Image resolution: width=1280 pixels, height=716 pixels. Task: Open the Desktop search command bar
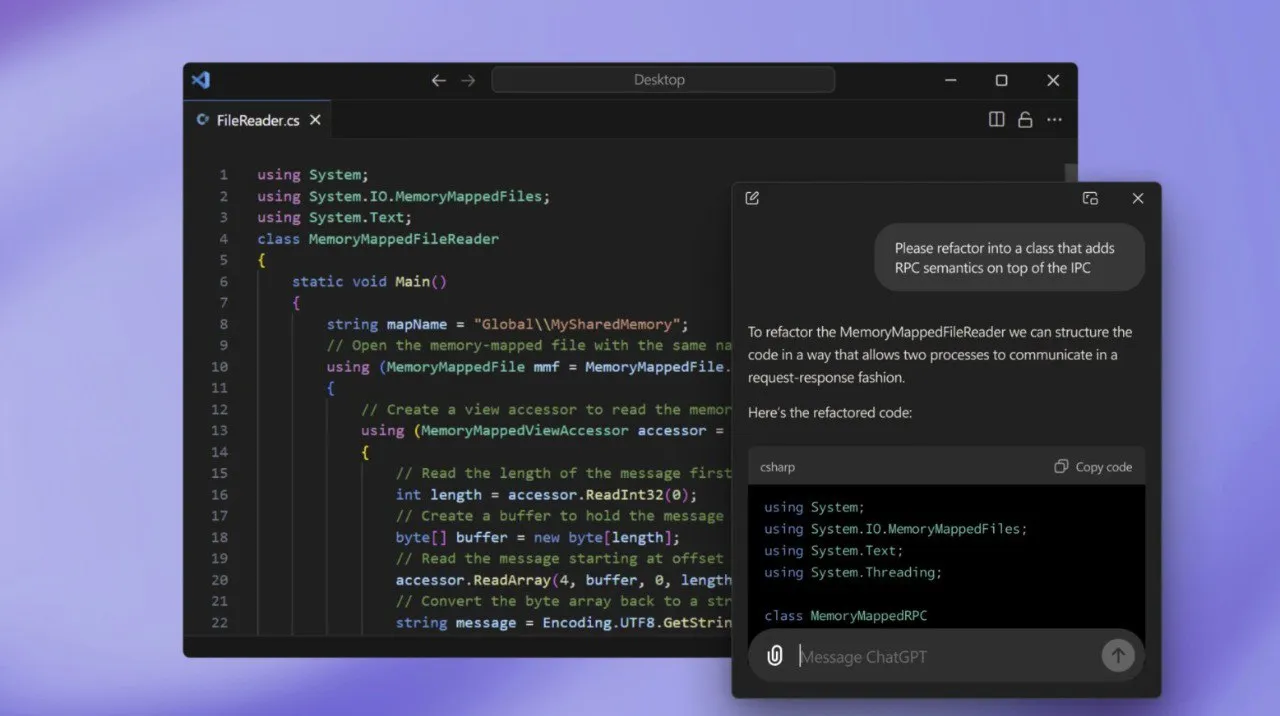point(663,80)
